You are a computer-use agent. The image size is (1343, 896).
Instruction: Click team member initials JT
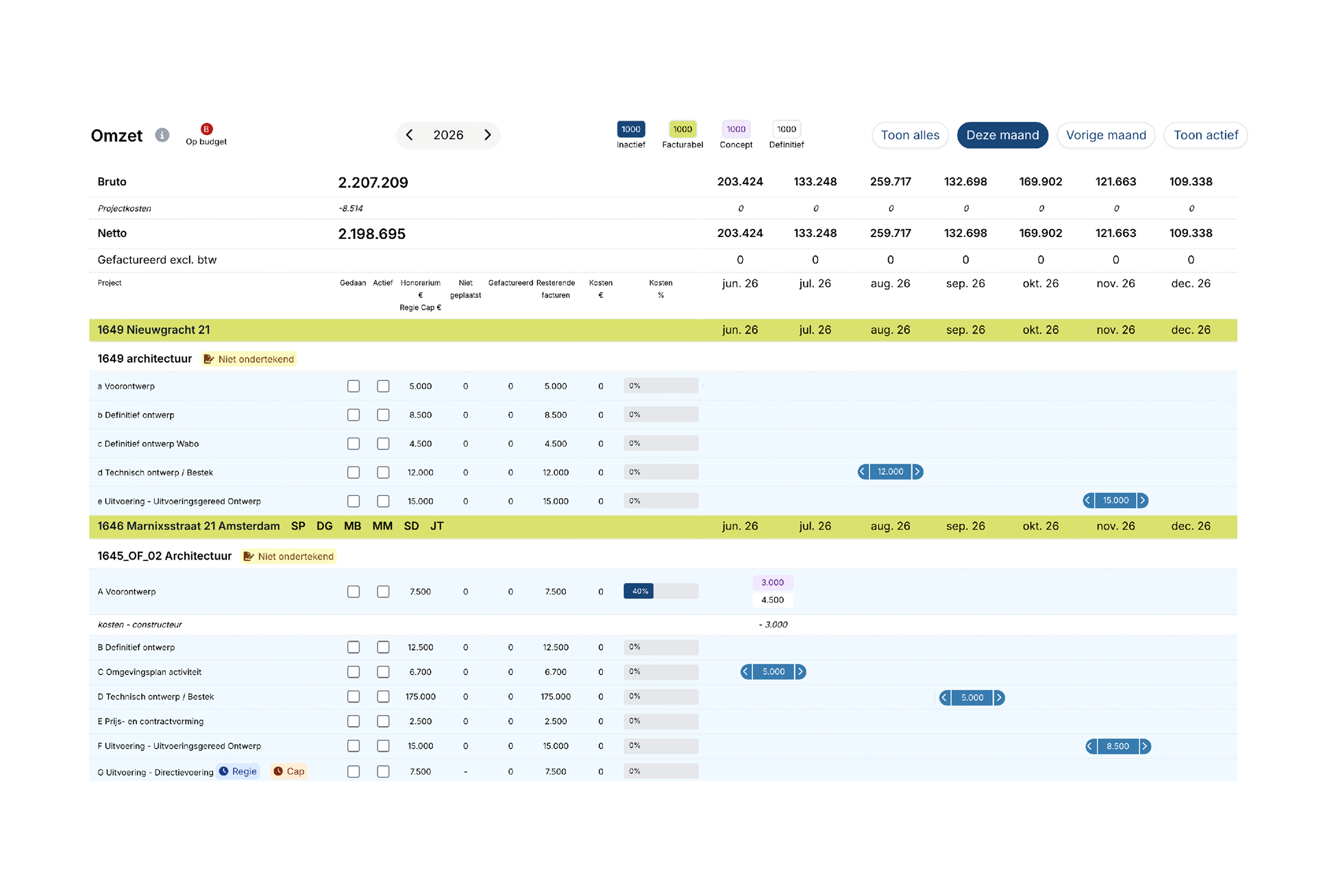tap(436, 526)
